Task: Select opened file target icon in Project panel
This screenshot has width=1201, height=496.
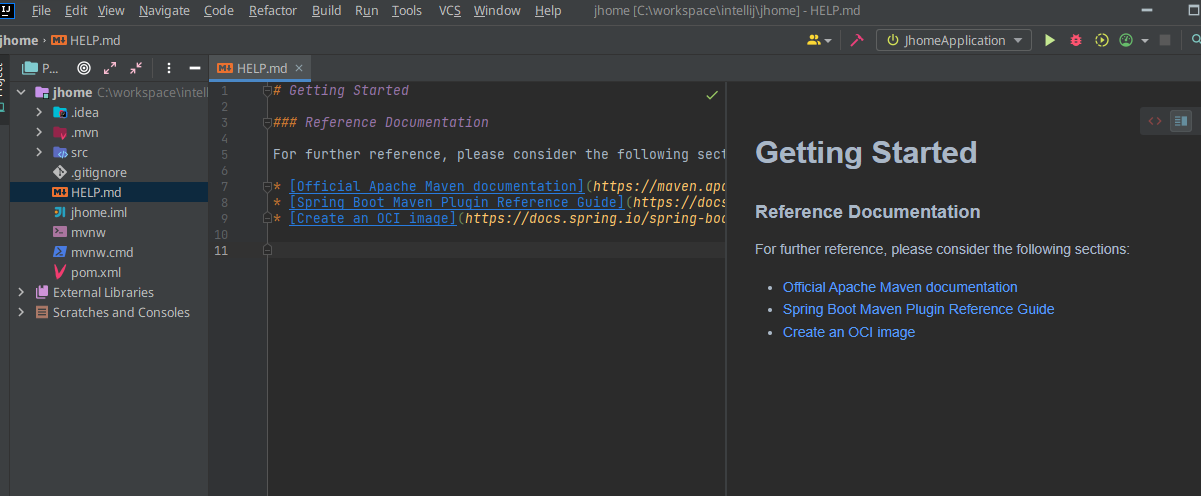Action: (84, 68)
